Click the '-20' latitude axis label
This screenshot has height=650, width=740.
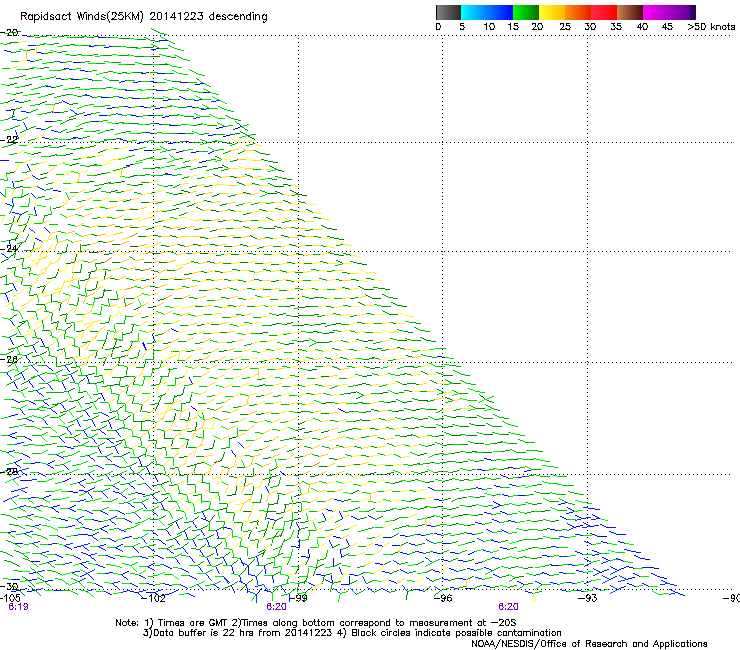coord(9,33)
